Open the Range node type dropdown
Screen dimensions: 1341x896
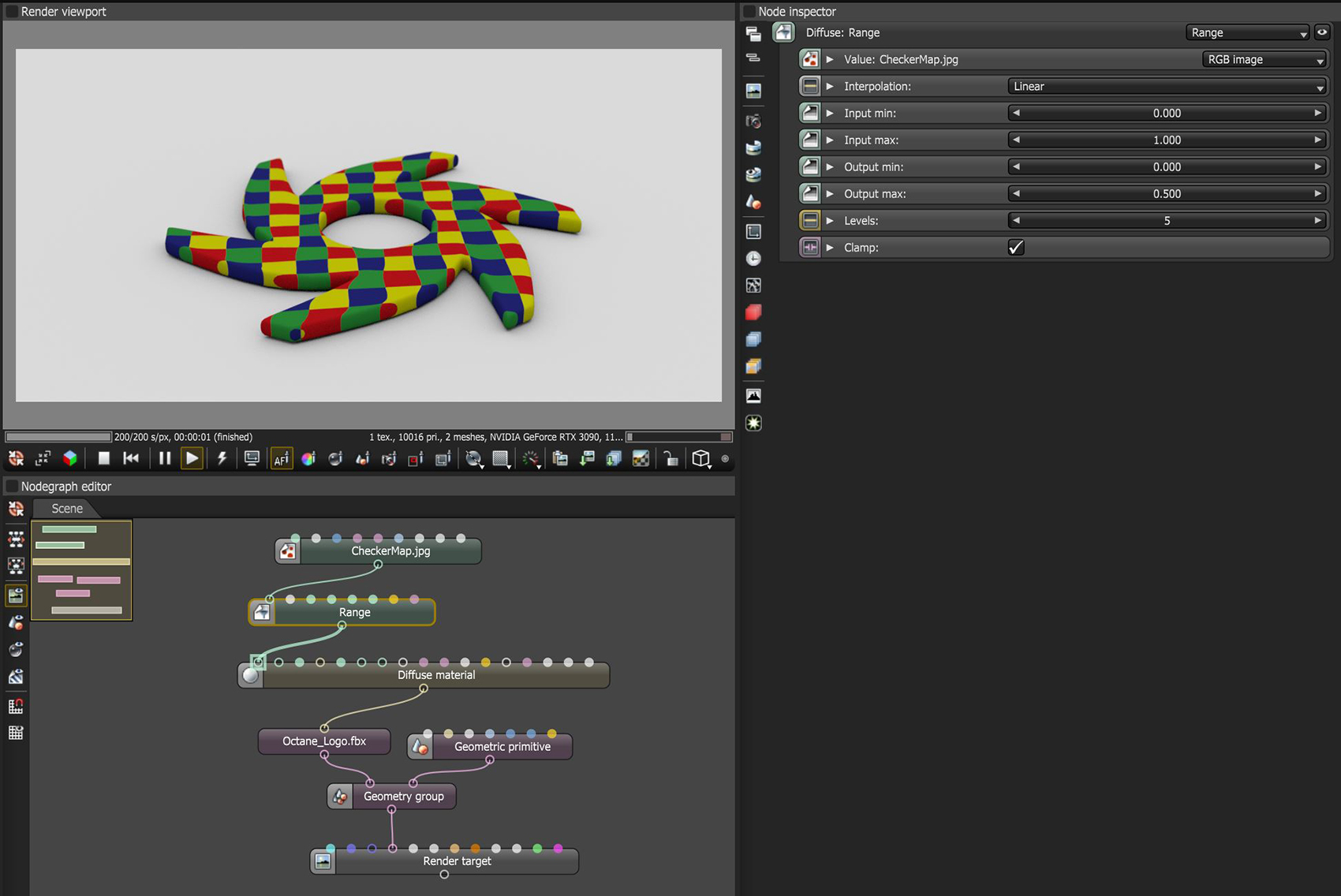(1247, 32)
